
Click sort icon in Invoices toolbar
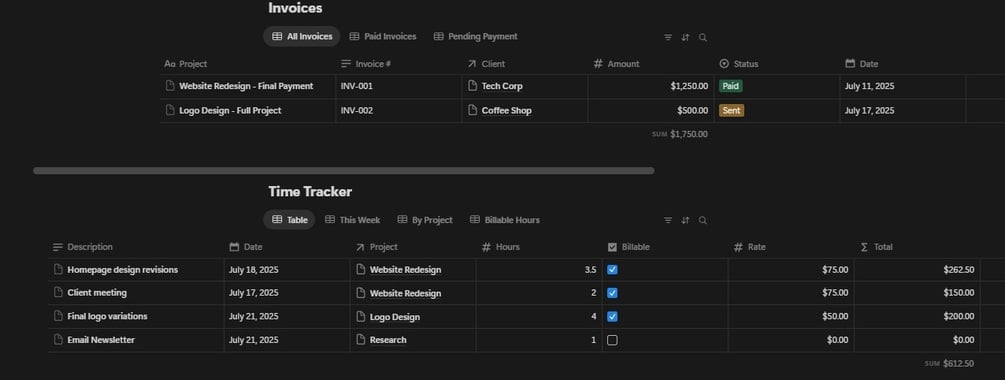[x=685, y=37]
